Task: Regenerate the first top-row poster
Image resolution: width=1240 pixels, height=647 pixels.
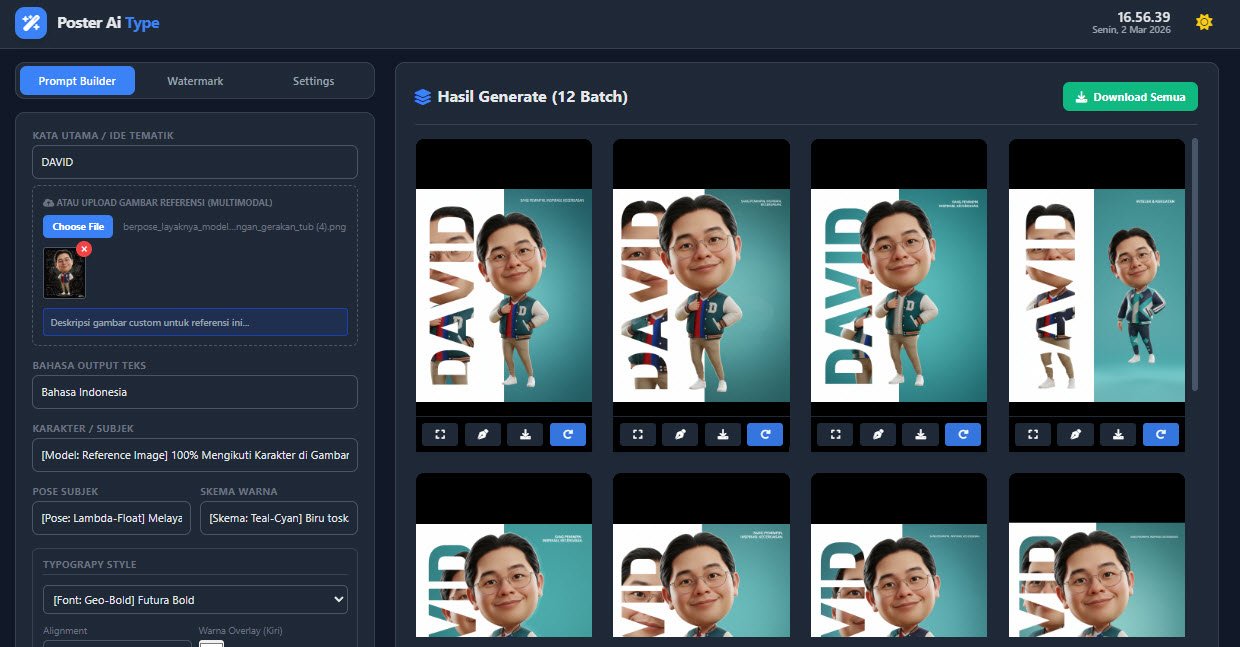Action: [x=568, y=434]
